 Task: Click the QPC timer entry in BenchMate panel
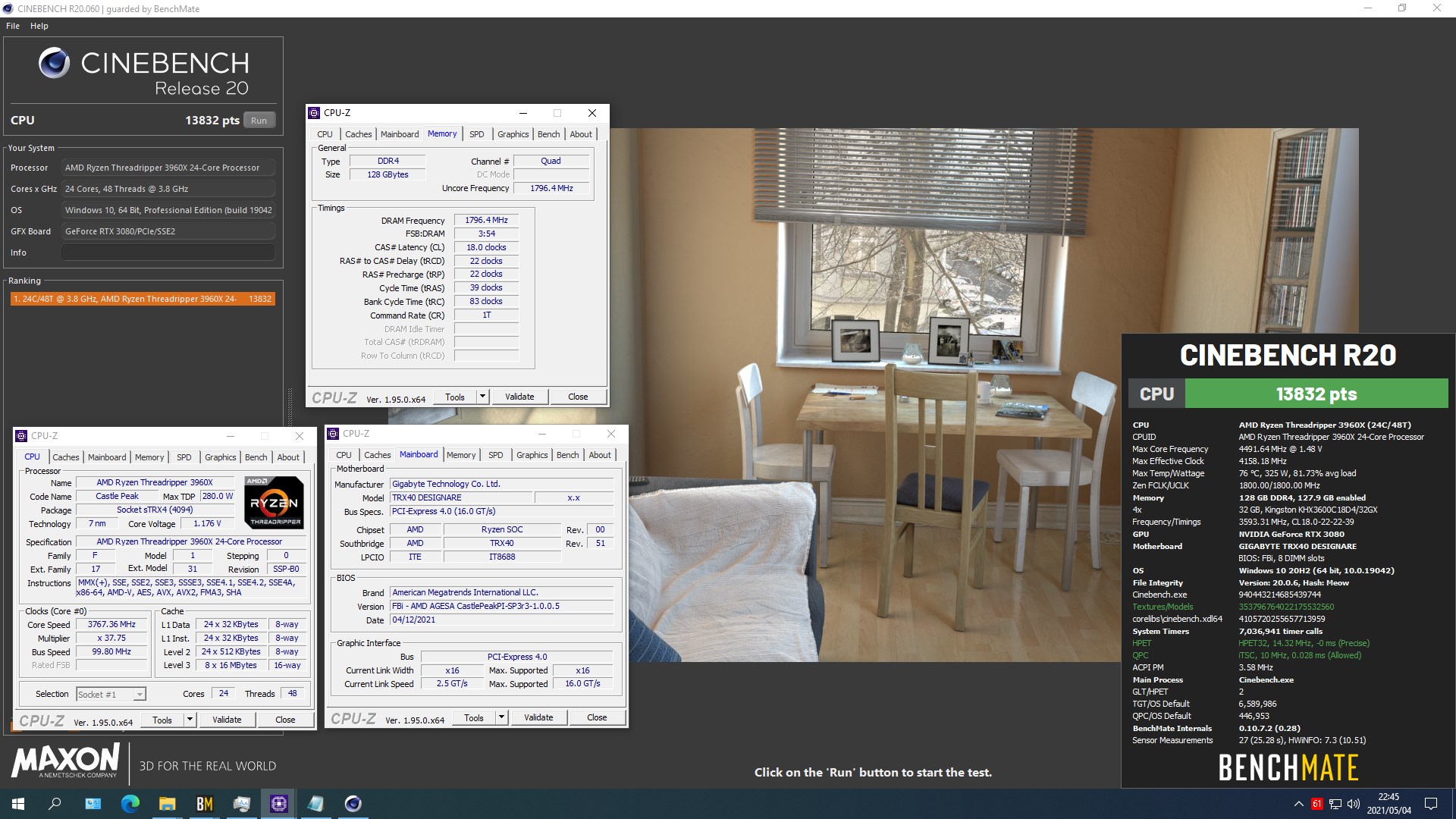(x=1247, y=655)
